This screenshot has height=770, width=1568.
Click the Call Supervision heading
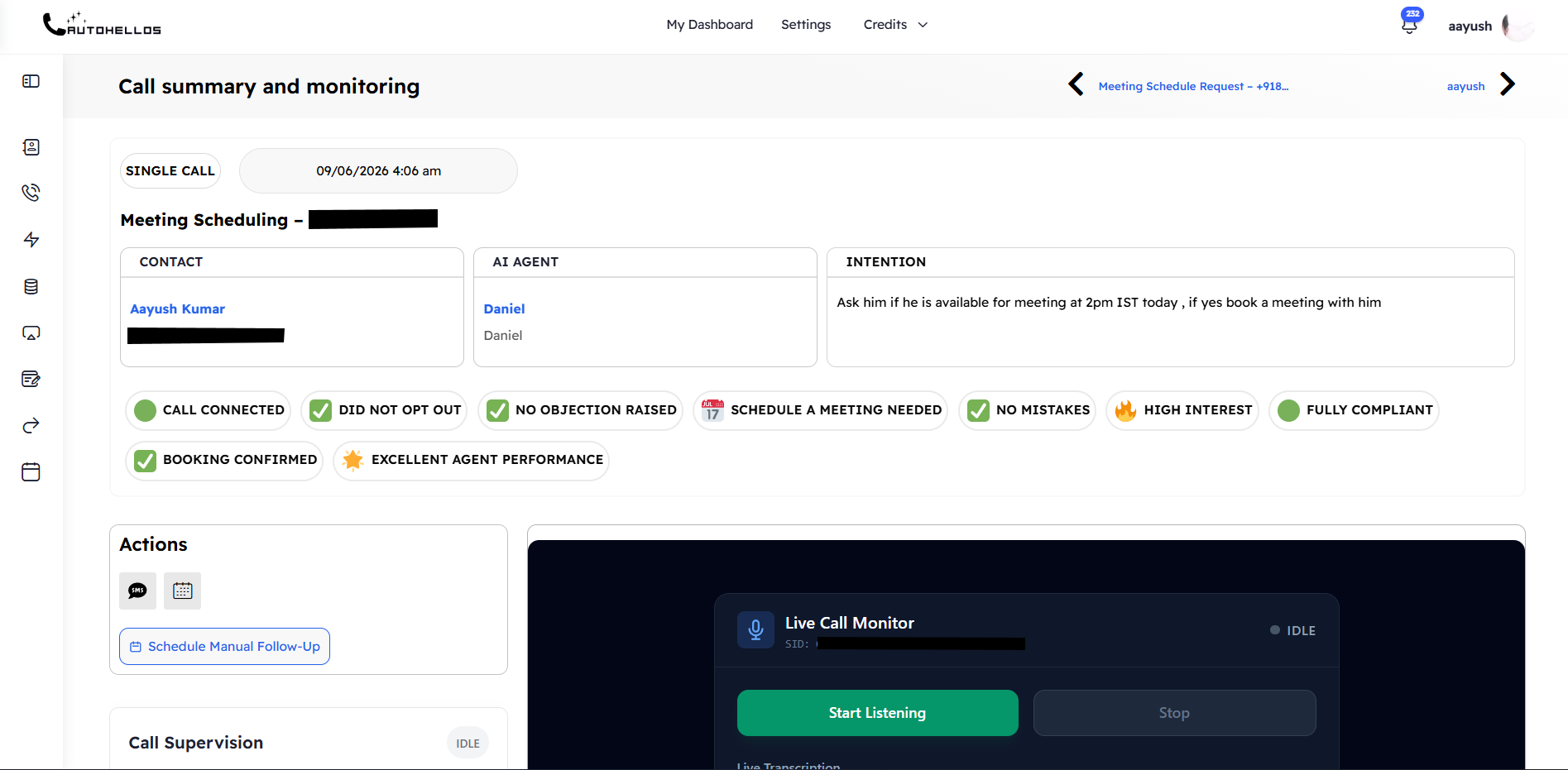pos(196,743)
